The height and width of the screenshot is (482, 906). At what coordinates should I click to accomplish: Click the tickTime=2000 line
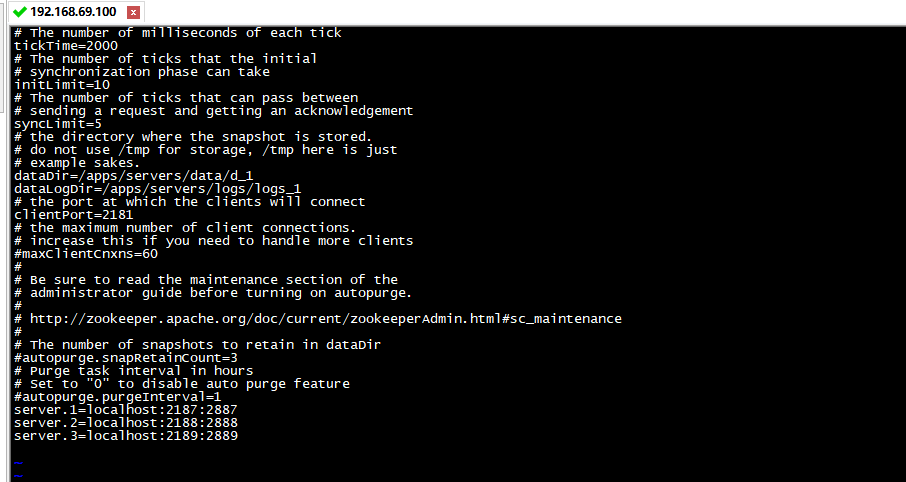[x=65, y=45]
